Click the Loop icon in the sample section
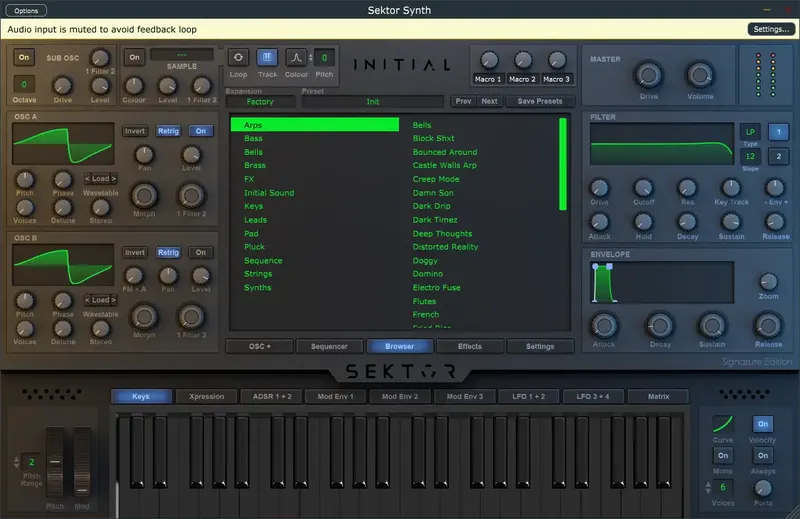The image size is (800, 519). (x=238, y=58)
